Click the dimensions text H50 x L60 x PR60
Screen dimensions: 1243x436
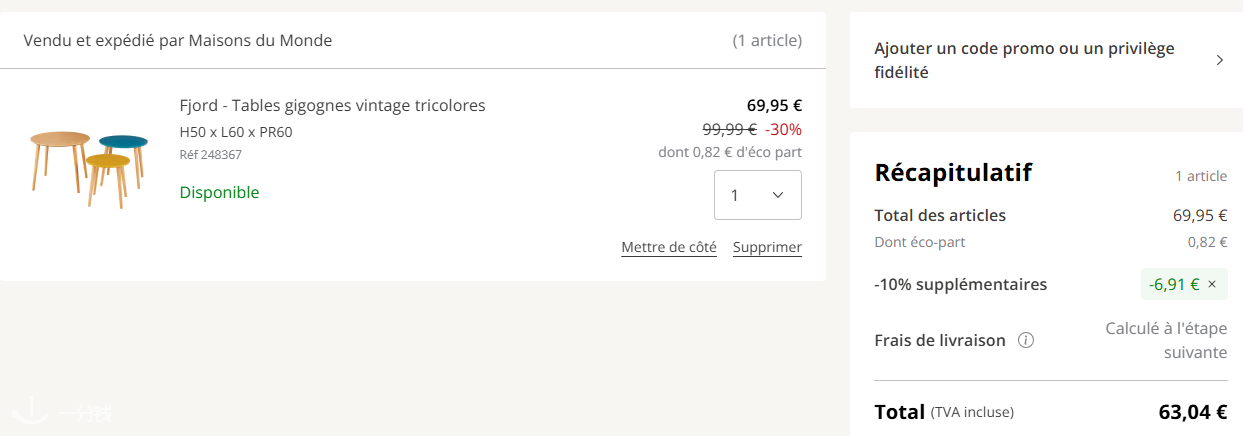coord(236,132)
